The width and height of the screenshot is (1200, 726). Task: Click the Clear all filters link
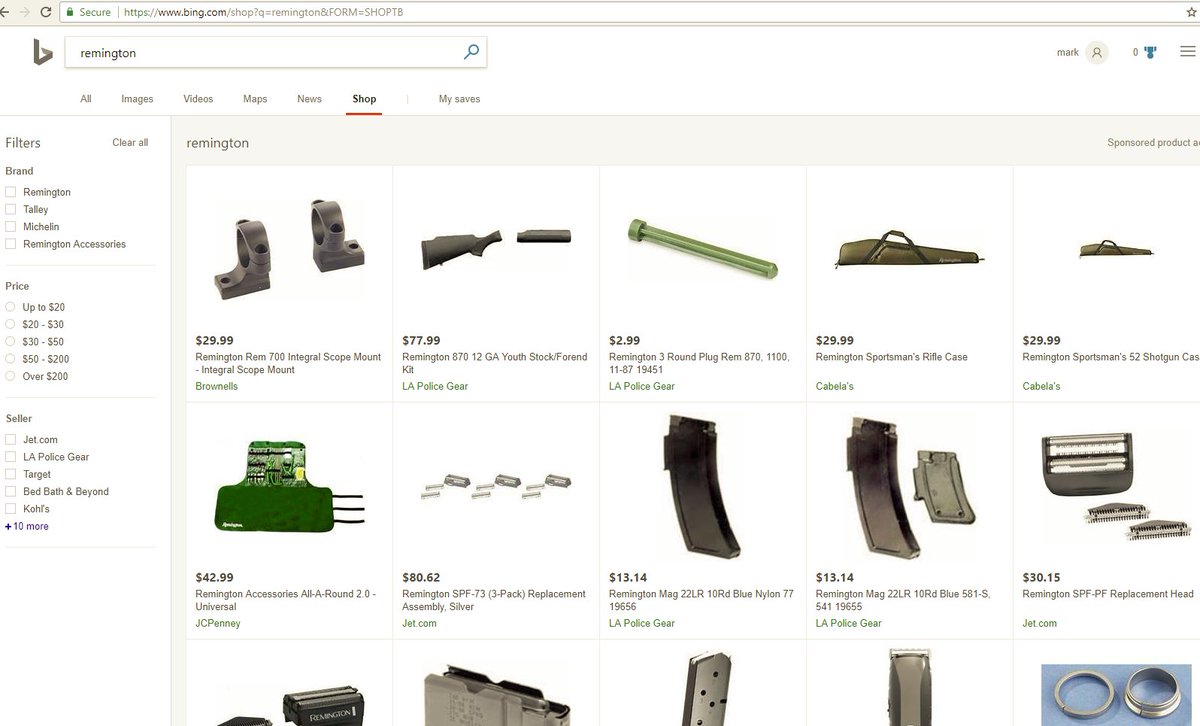130,143
